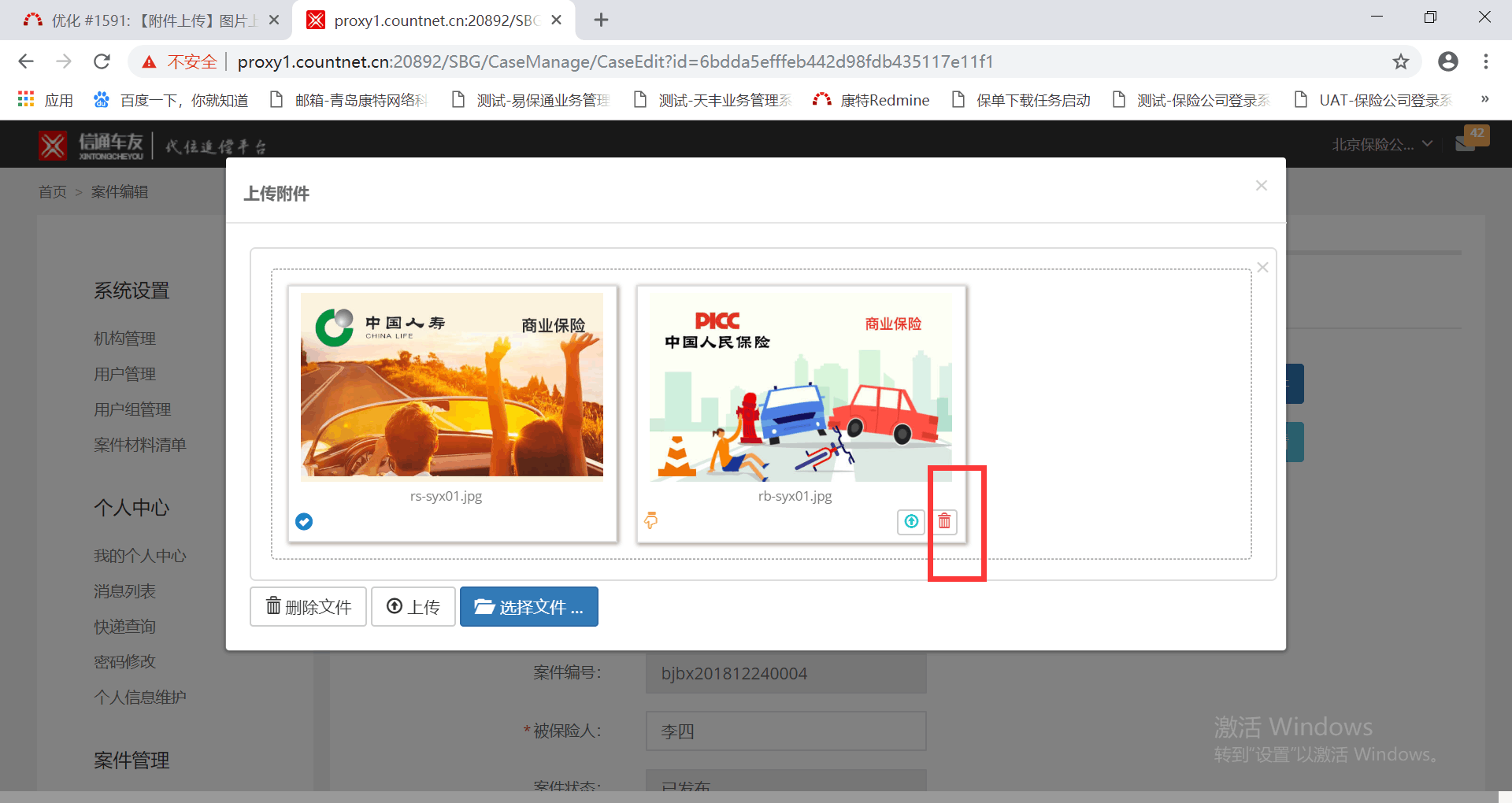
Task: Bookmark this page with the star icon
Action: [x=1400, y=61]
